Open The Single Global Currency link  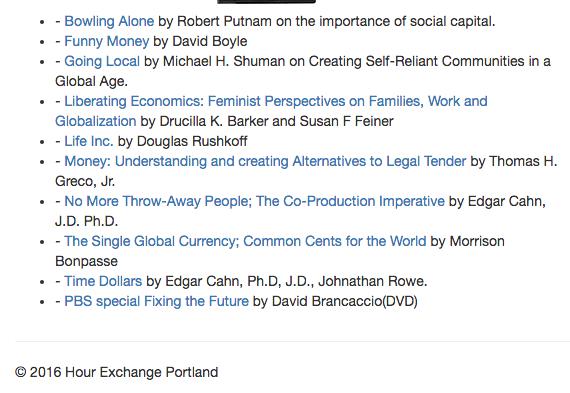click(245, 241)
